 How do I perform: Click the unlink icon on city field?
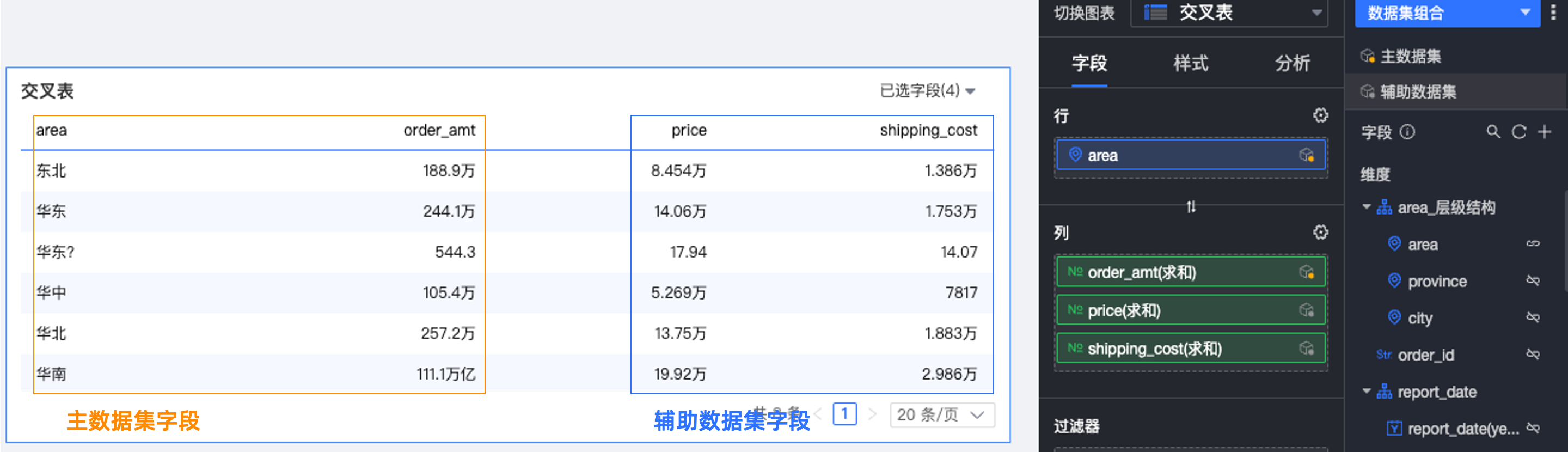click(1533, 317)
